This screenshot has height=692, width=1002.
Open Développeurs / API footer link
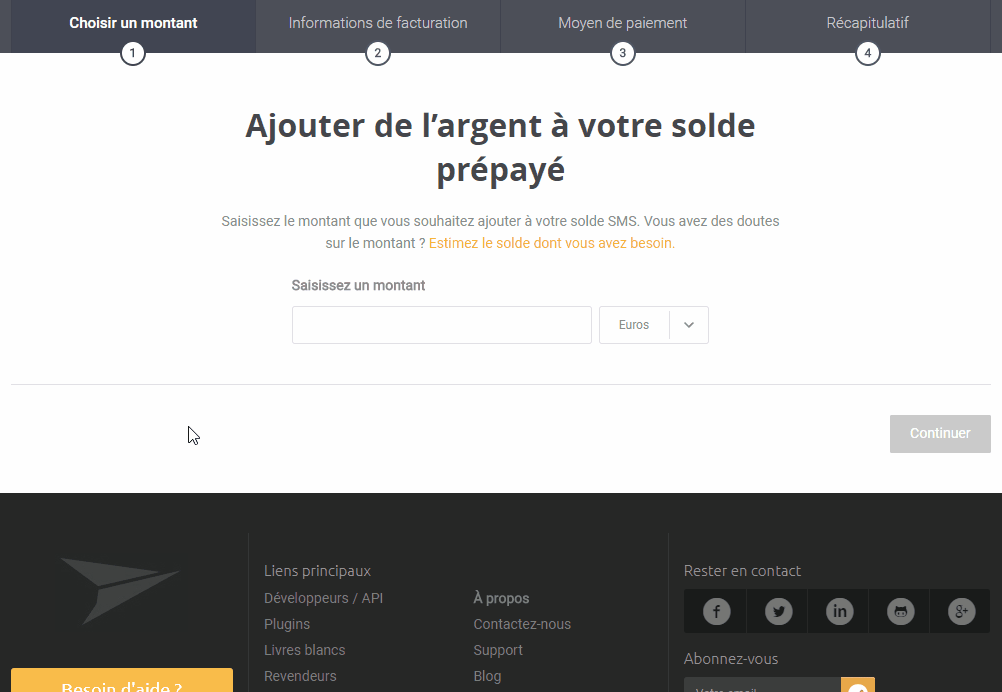click(323, 599)
